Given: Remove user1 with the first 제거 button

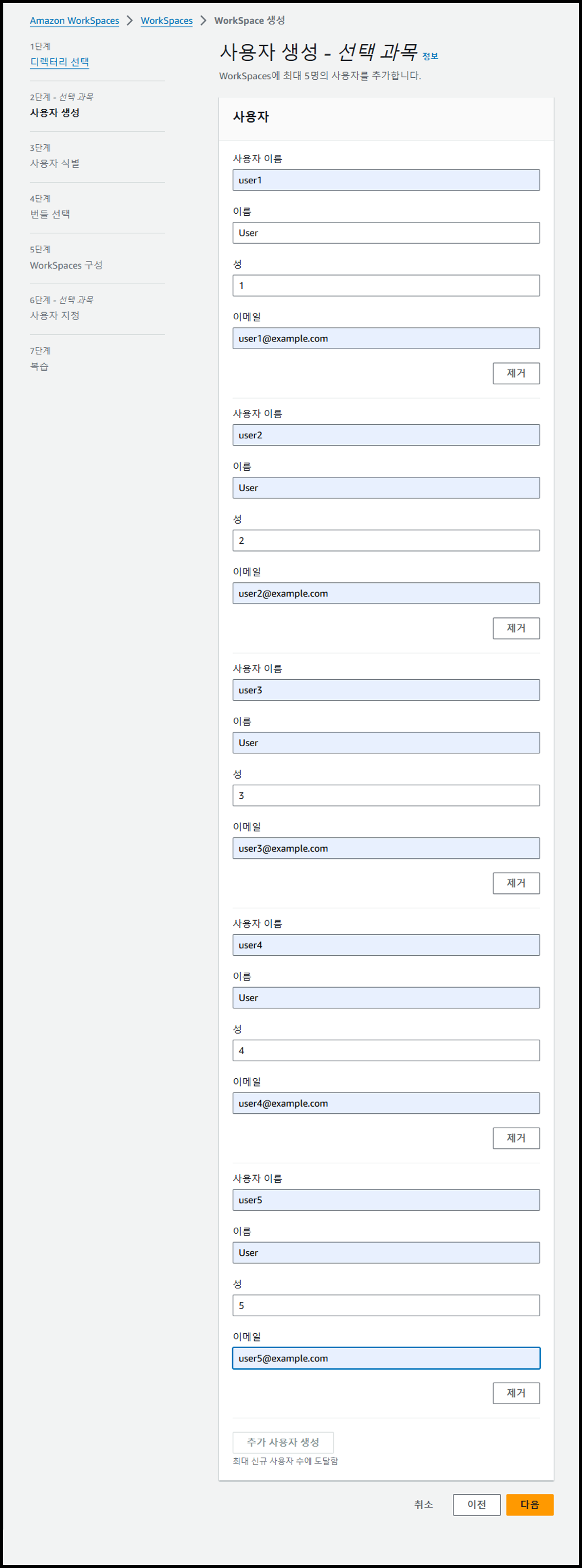Looking at the screenshot, I should pyautogui.click(x=516, y=374).
